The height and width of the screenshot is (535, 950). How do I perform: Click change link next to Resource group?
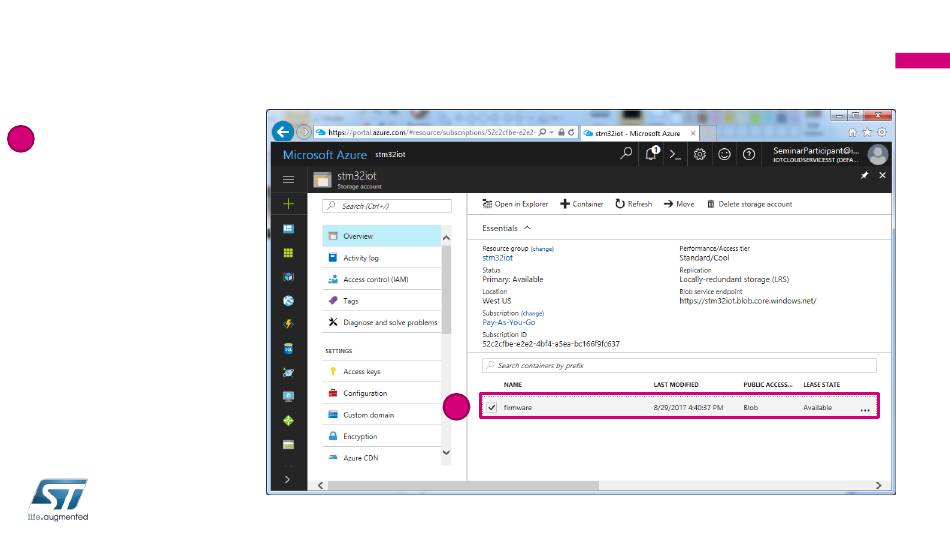coord(542,249)
